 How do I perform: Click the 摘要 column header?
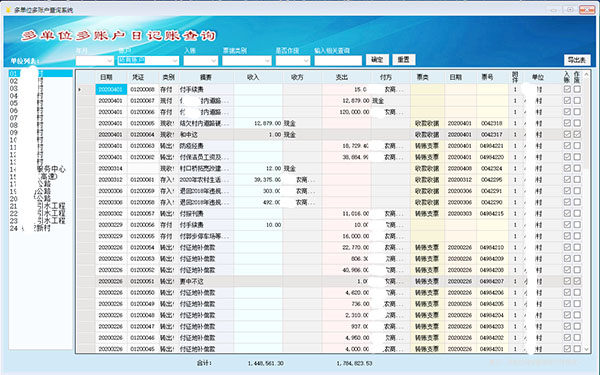coord(206,77)
